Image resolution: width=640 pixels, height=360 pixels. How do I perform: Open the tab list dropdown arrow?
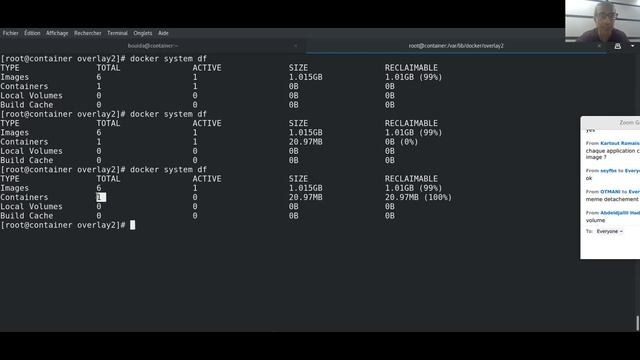point(633,46)
